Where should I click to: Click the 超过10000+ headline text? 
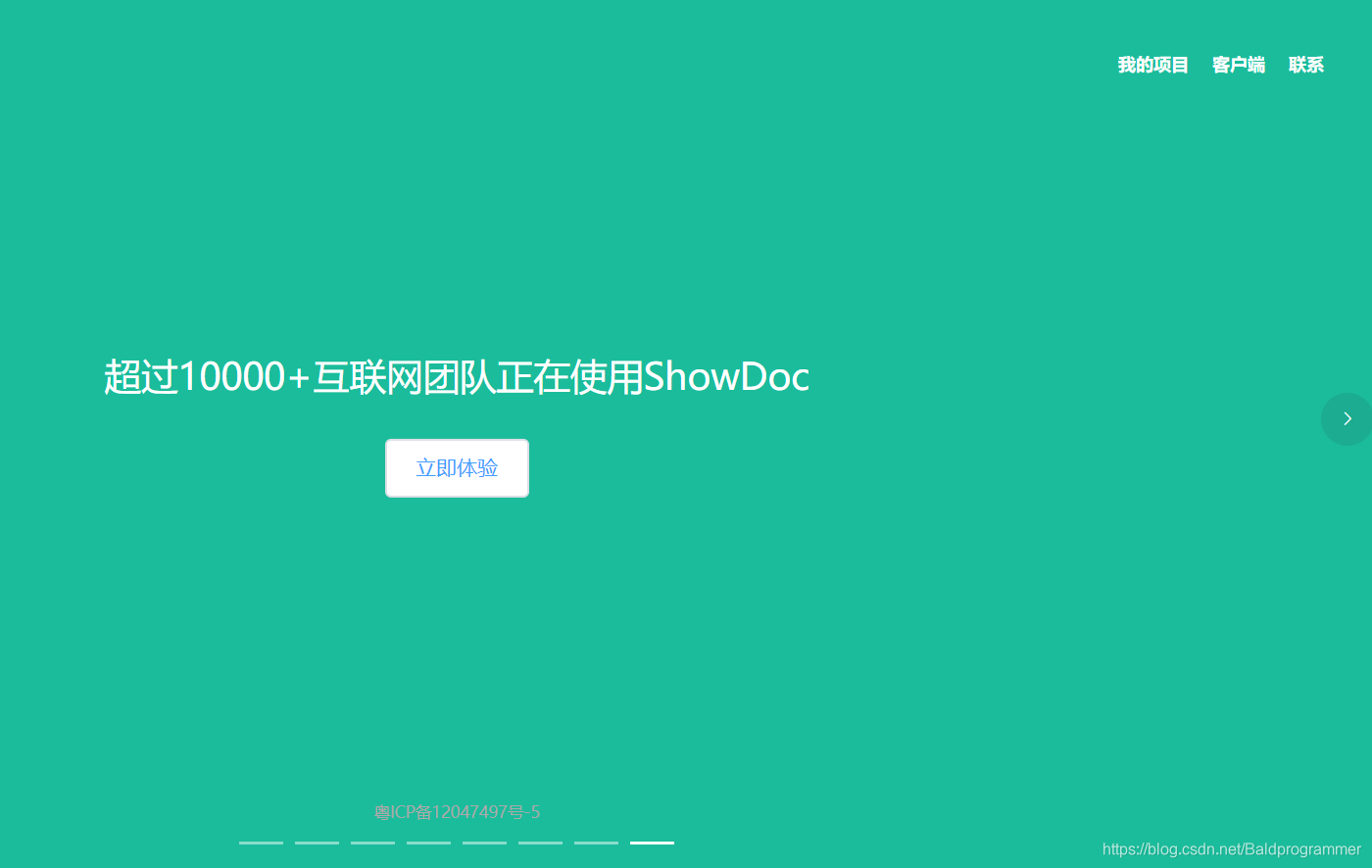pos(456,376)
